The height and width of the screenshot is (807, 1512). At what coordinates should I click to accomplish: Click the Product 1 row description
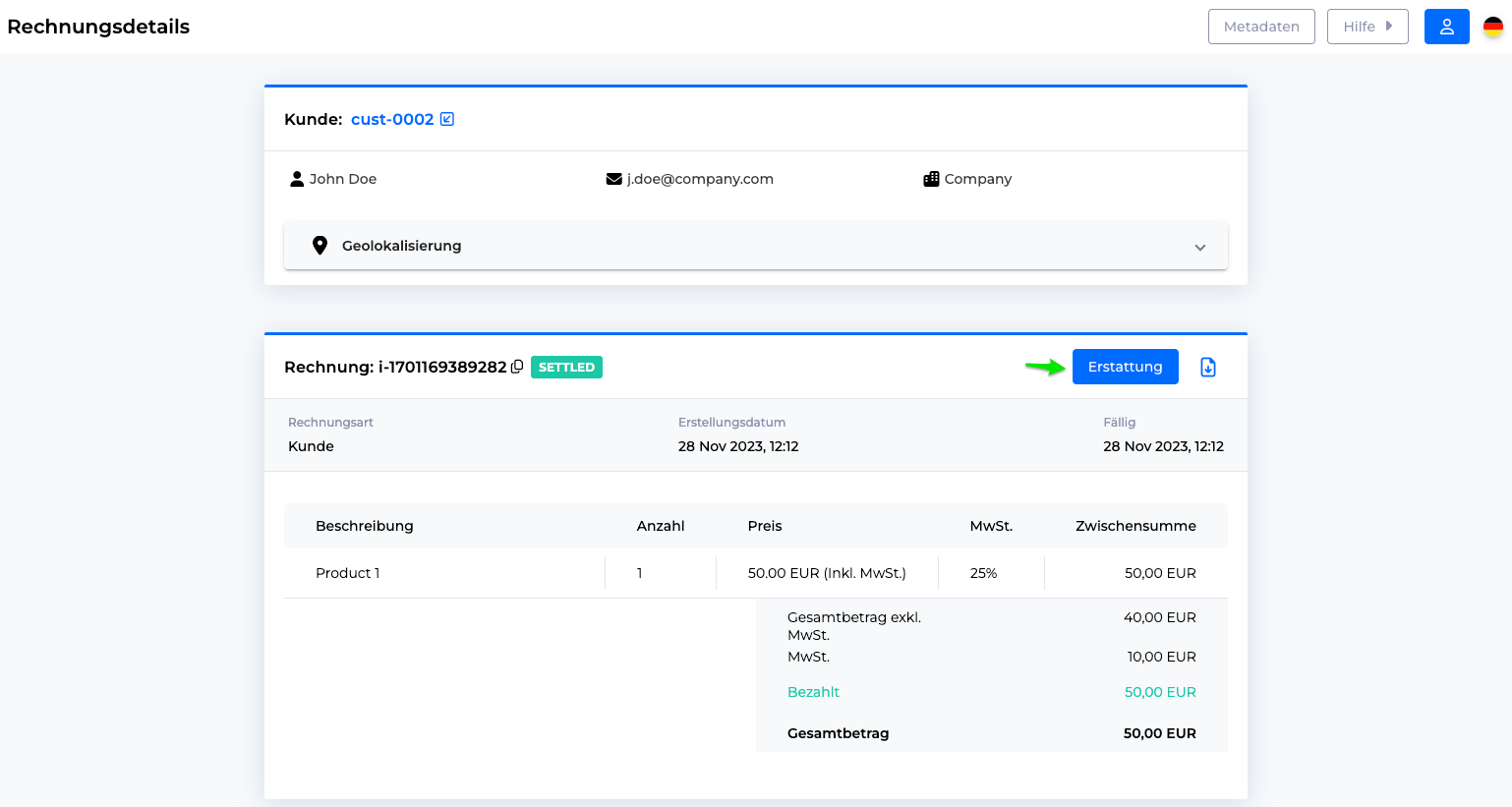coord(347,573)
